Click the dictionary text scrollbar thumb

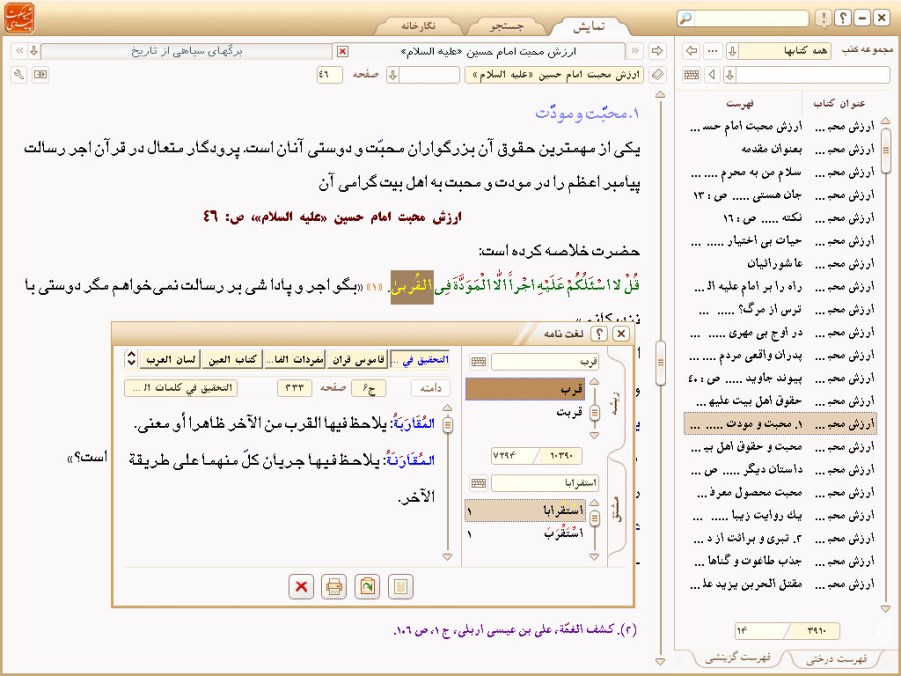448,425
